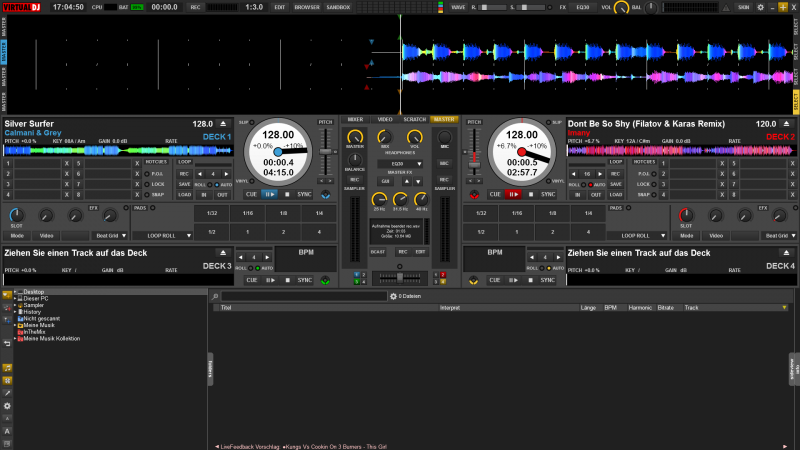800x450 pixels.
Task: Click Deck 3 eject icon
Action: point(223,253)
